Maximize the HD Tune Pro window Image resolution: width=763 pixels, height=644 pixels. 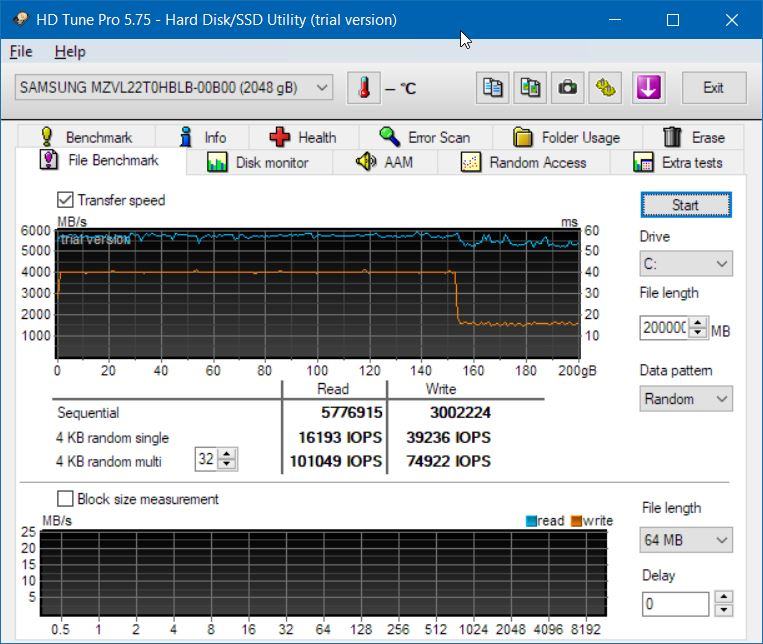point(673,19)
